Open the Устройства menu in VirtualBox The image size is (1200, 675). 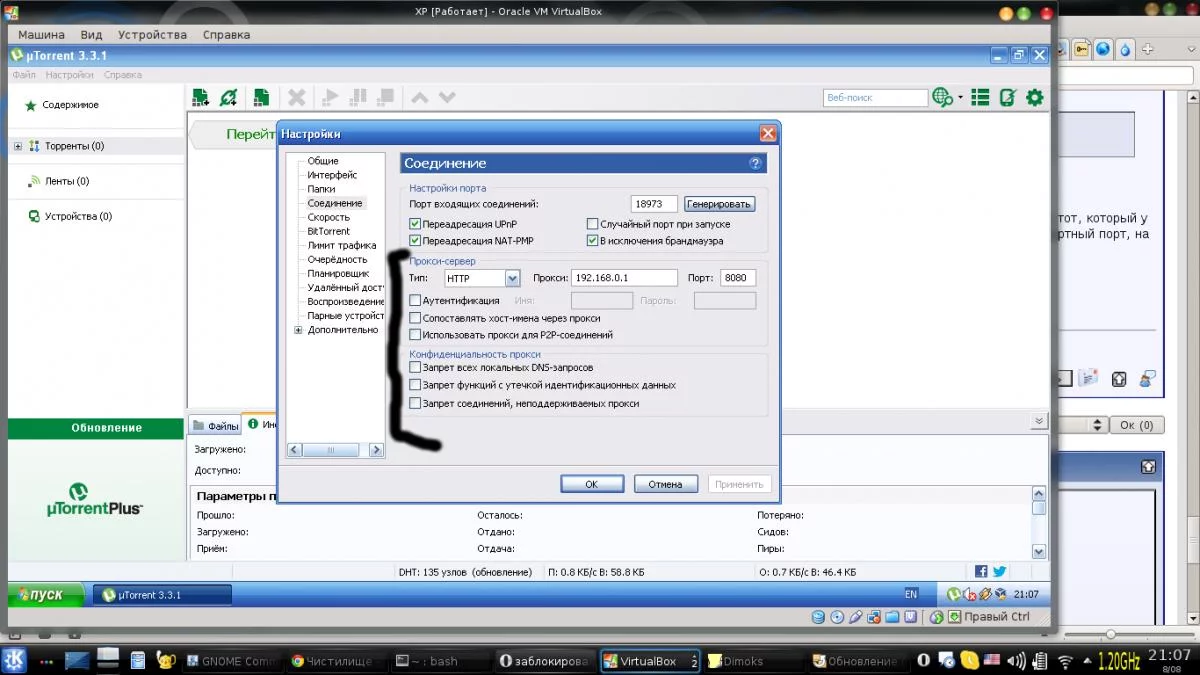tap(152, 34)
